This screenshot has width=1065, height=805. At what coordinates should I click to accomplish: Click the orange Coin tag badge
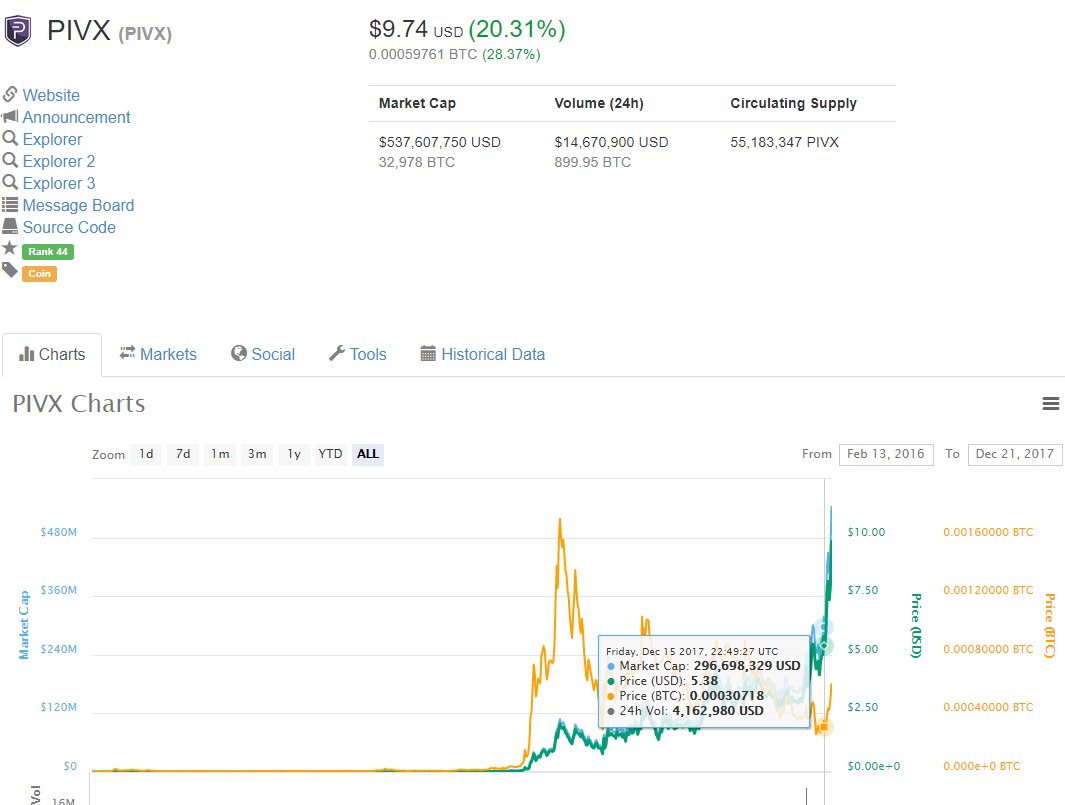point(39,274)
